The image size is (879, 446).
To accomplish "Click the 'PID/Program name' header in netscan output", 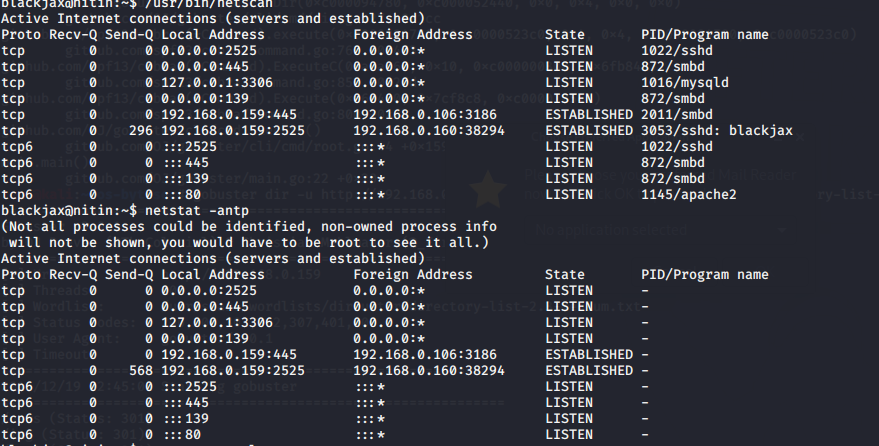I will point(704,34).
